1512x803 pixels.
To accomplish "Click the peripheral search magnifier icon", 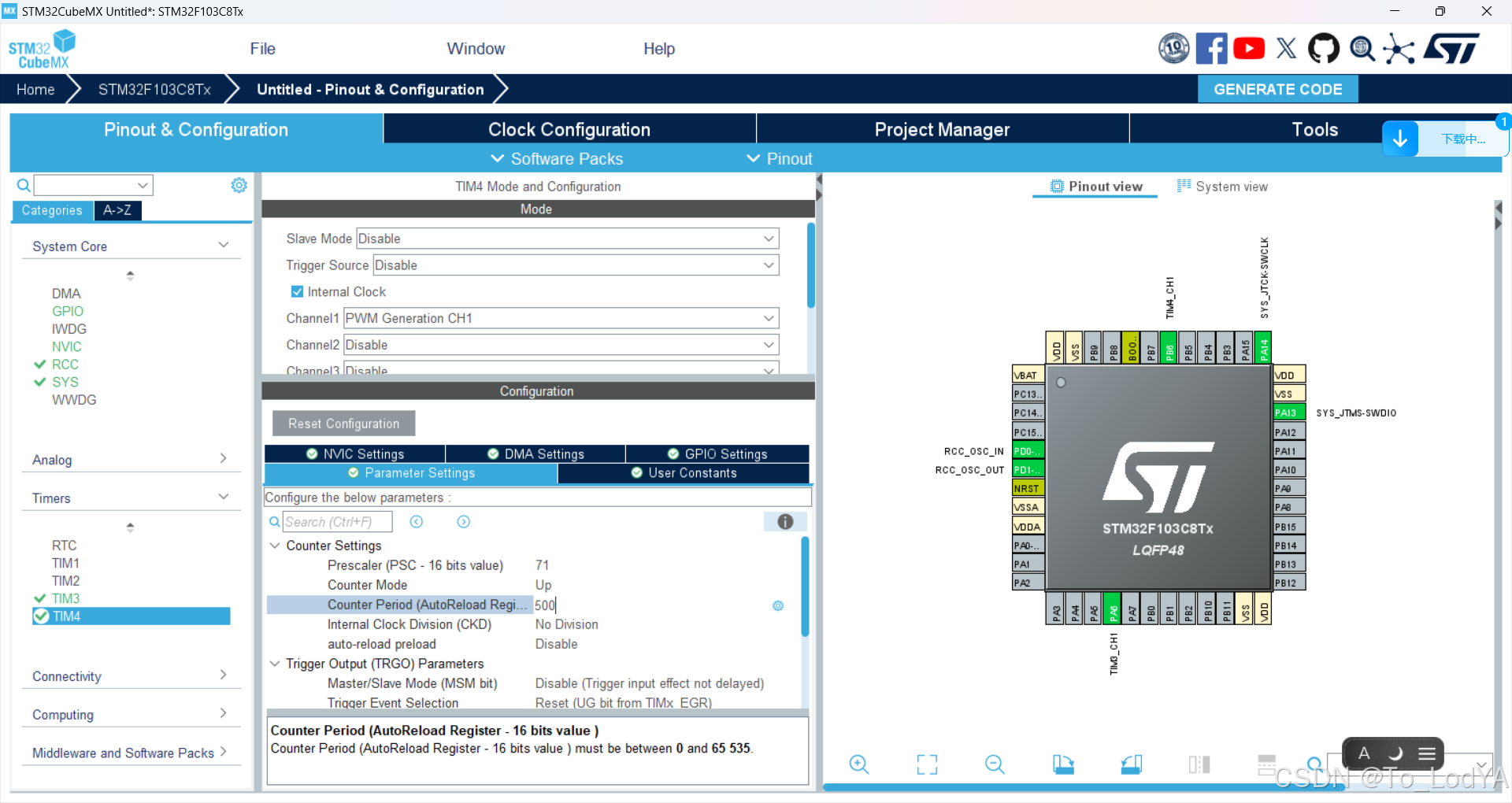I will tap(24, 185).
